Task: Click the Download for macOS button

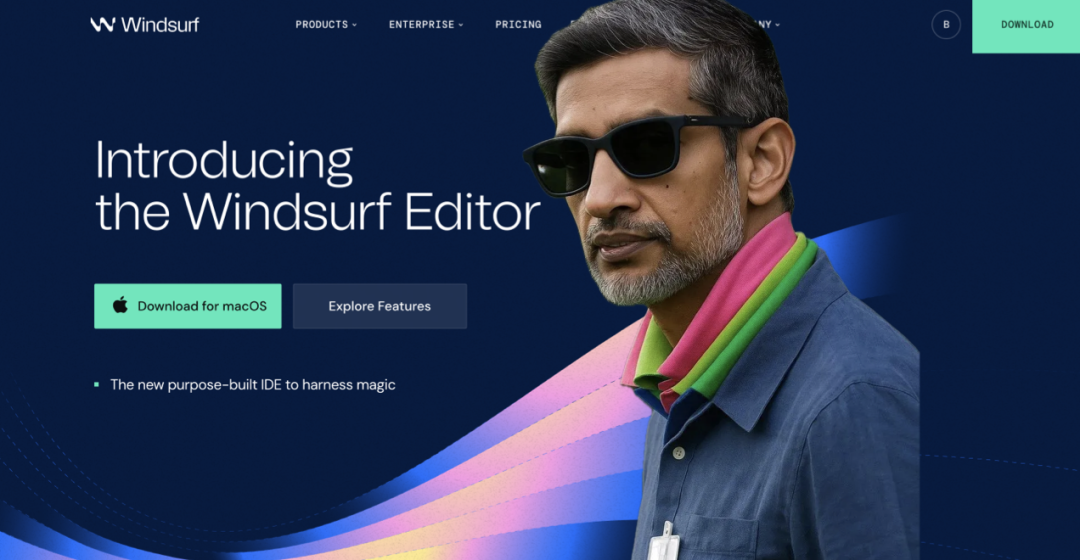Action: (188, 306)
